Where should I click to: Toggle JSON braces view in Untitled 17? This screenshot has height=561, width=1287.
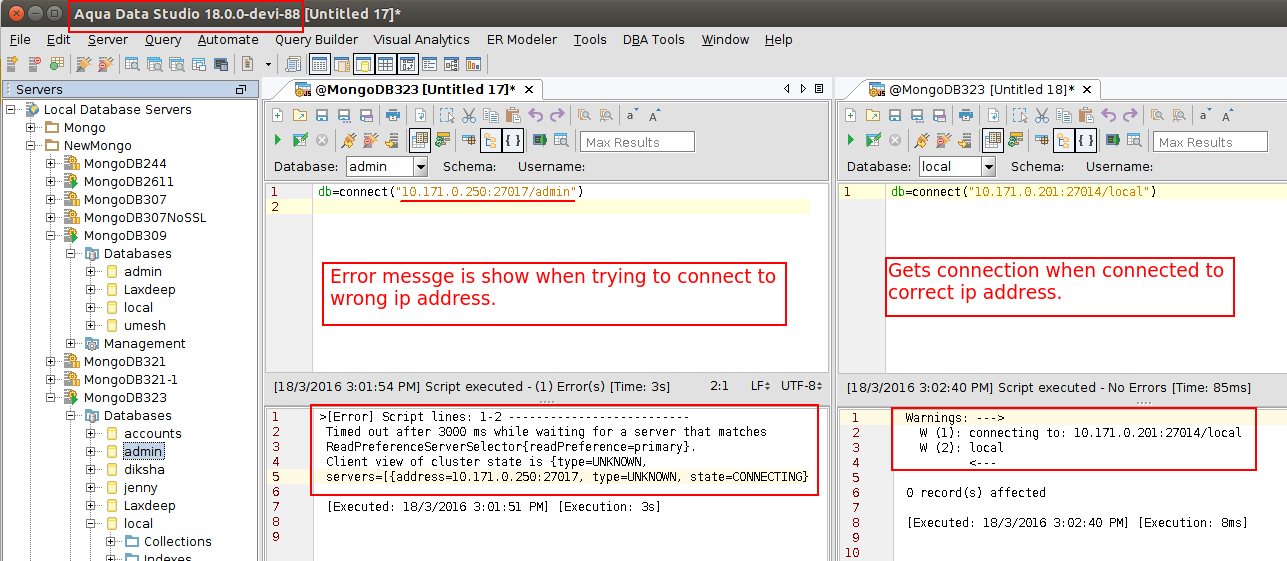[x=513, y=140]
